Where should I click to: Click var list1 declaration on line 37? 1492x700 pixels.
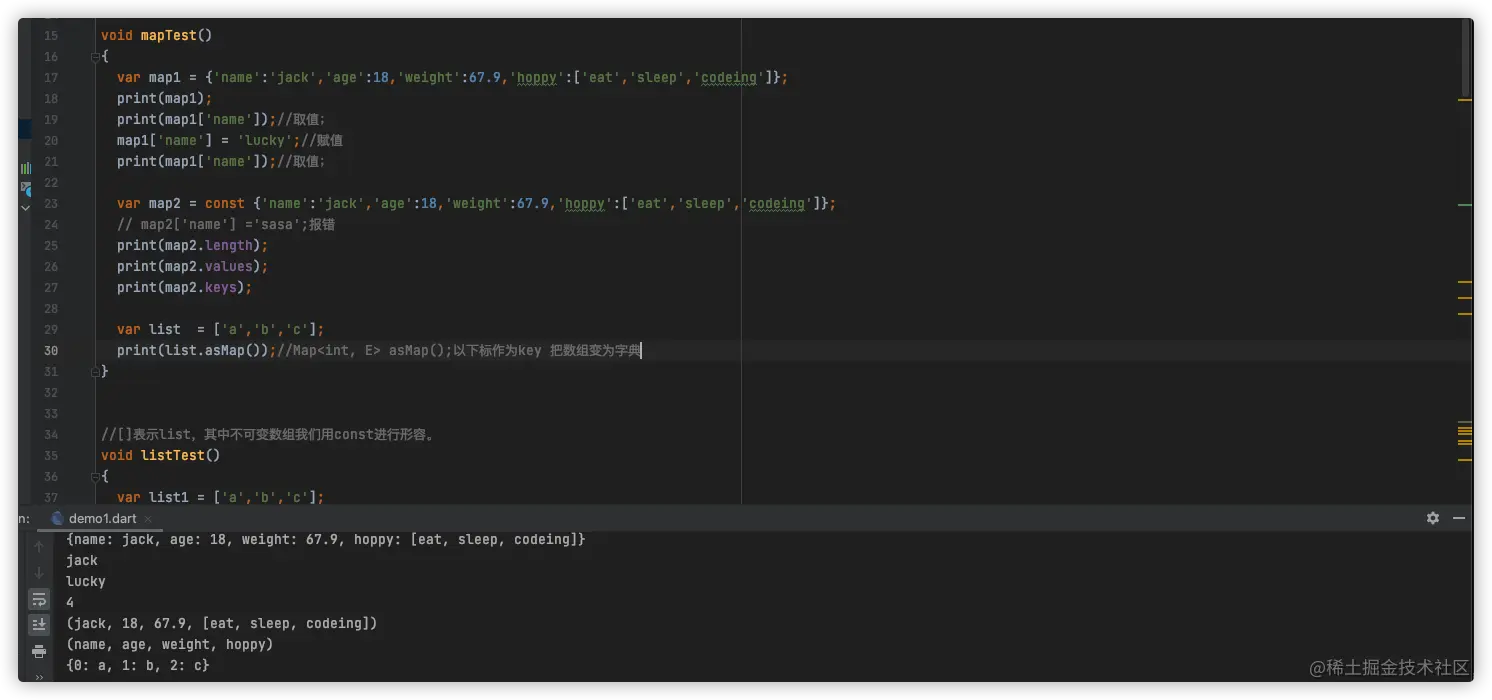[x=221, y=497]
